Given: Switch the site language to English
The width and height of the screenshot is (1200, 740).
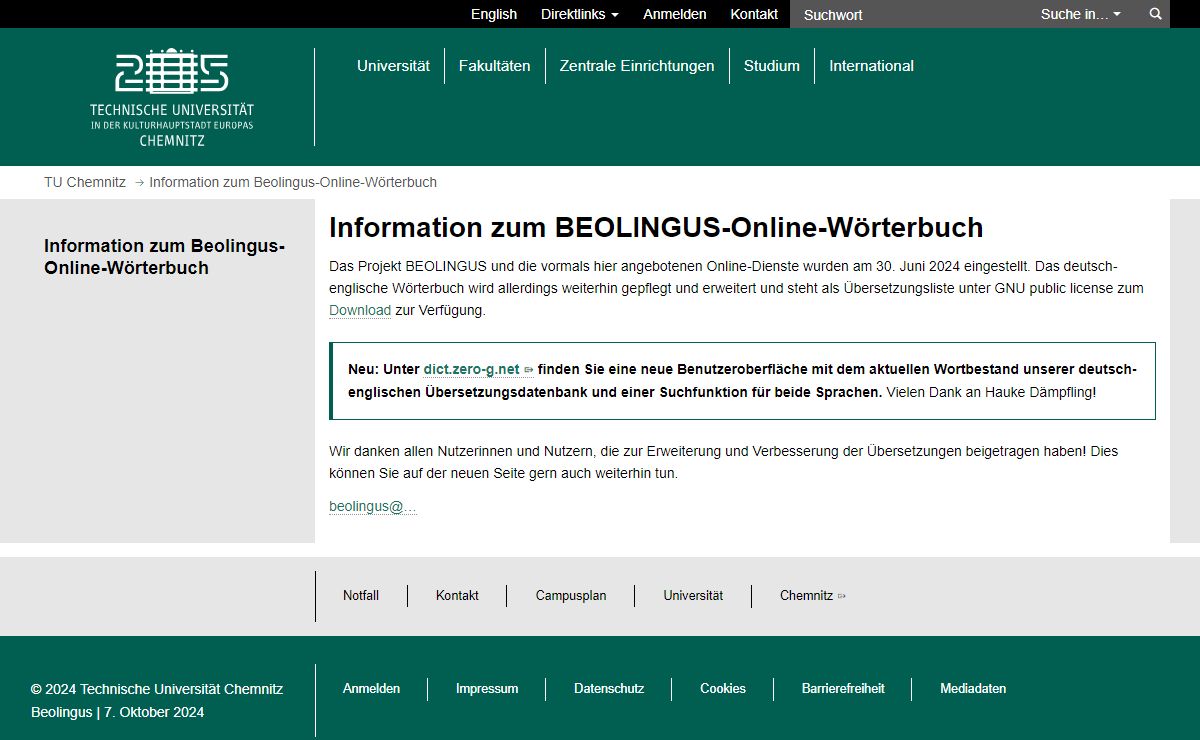Looking at the screenshot, I should coord(494,14).
